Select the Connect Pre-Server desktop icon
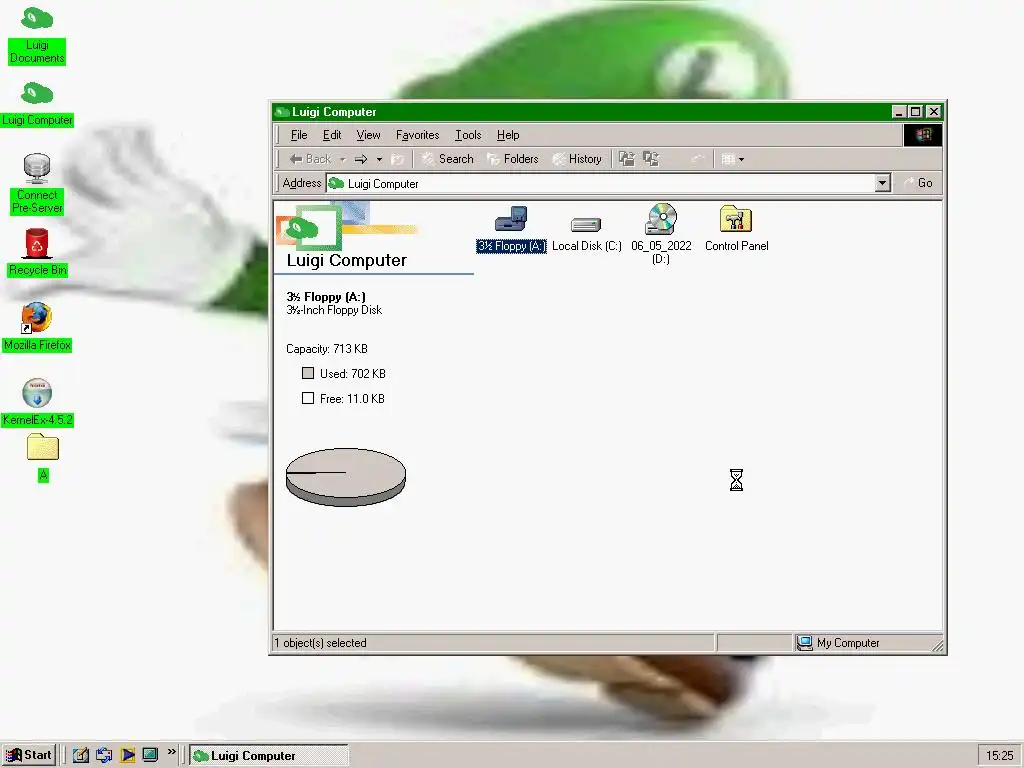 tap(37, 184)
